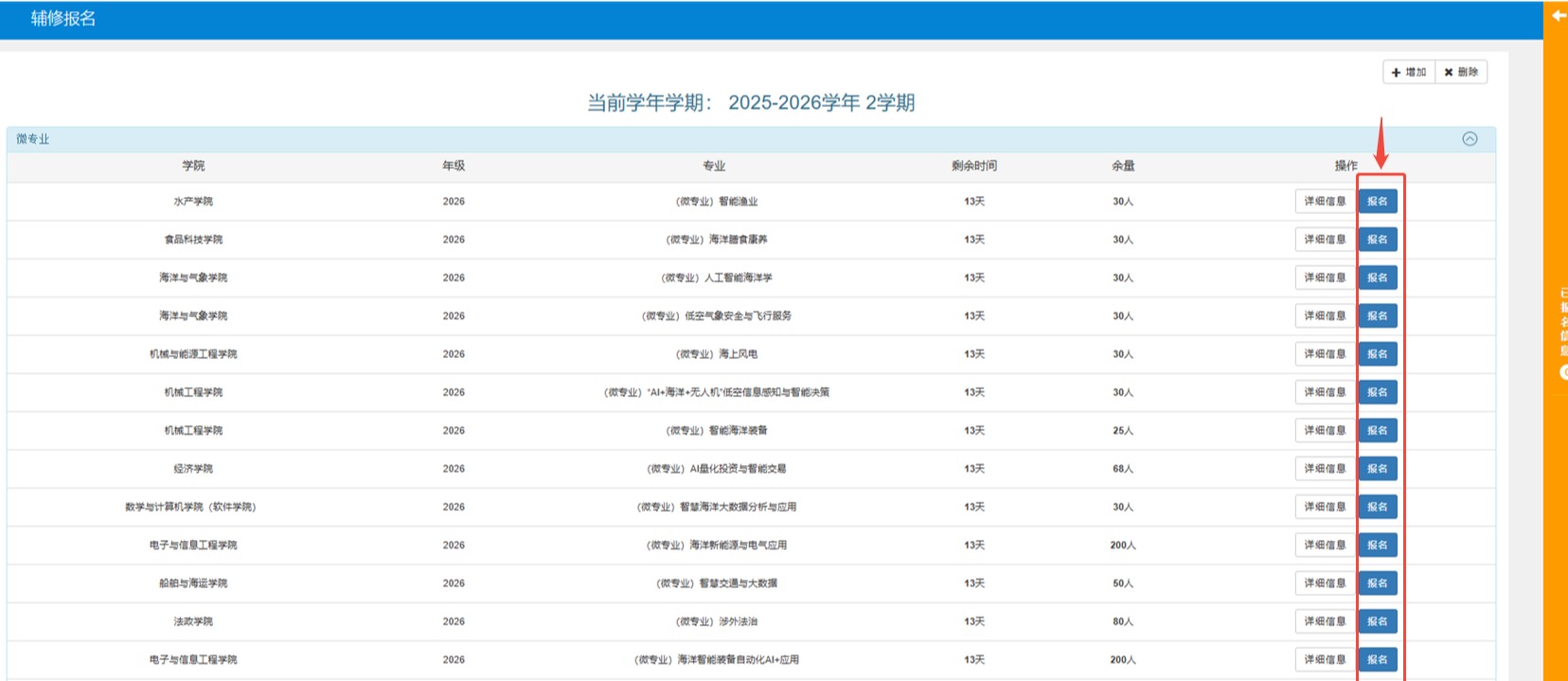1568x681 pixels.
Task: Click the (微专业) 智慧交通与大数据 major name
Action: [x=717, y=583]
